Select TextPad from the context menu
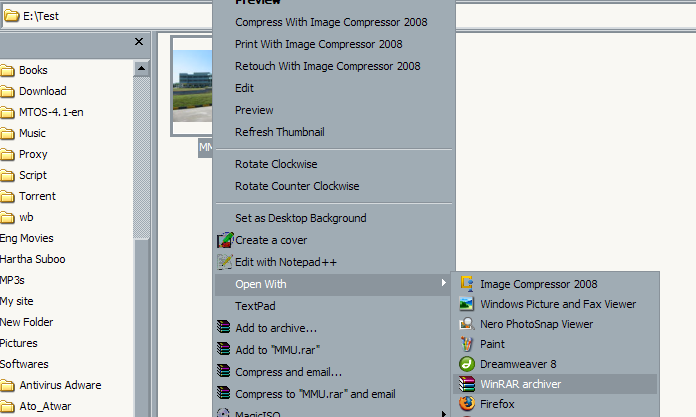696x417 pixels. (255, 306)
